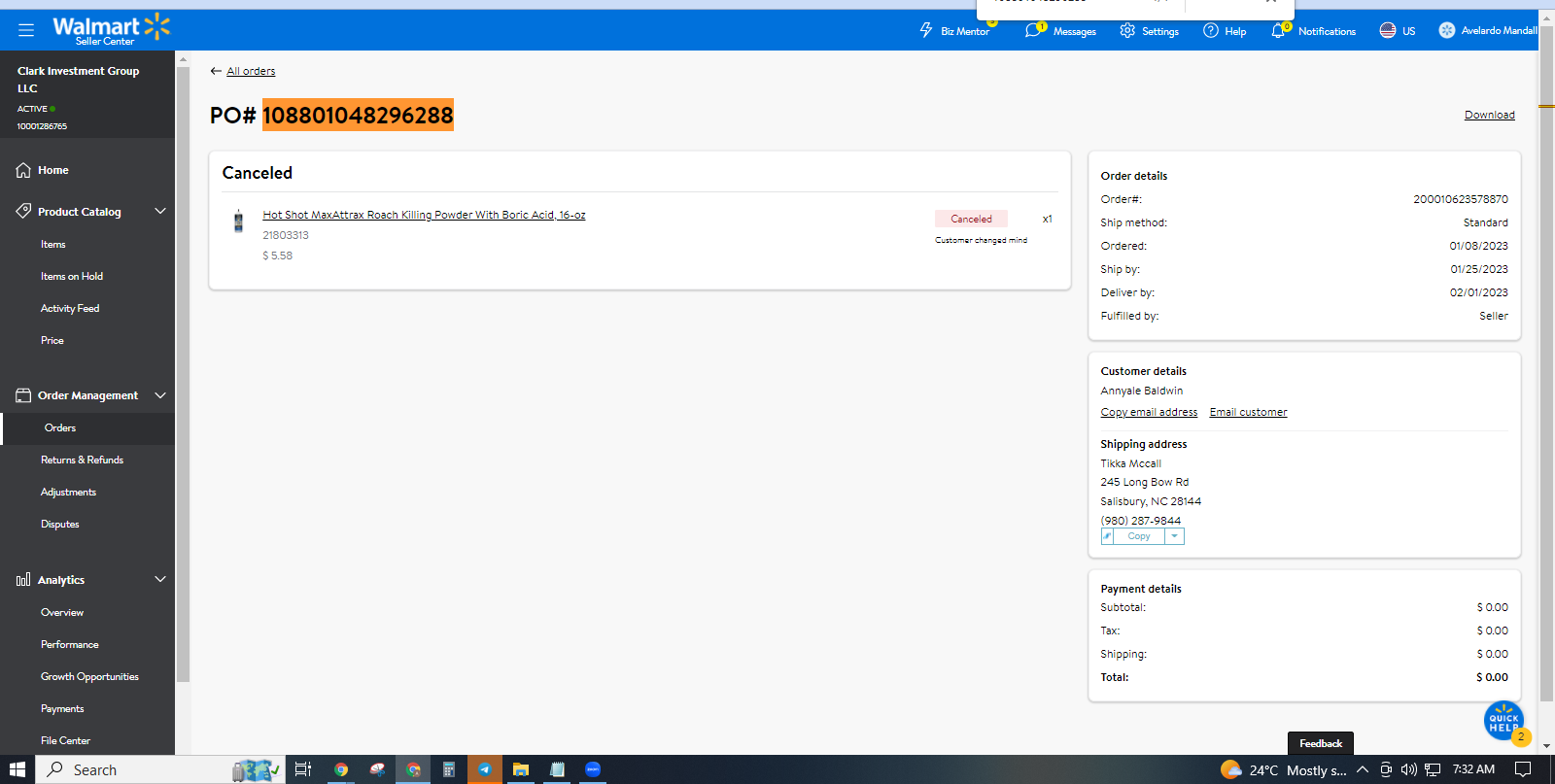The height and width of the screenshot is (784, 1555).
Task: Click the Analytics bar chart icon
Action: click(23, 580)
